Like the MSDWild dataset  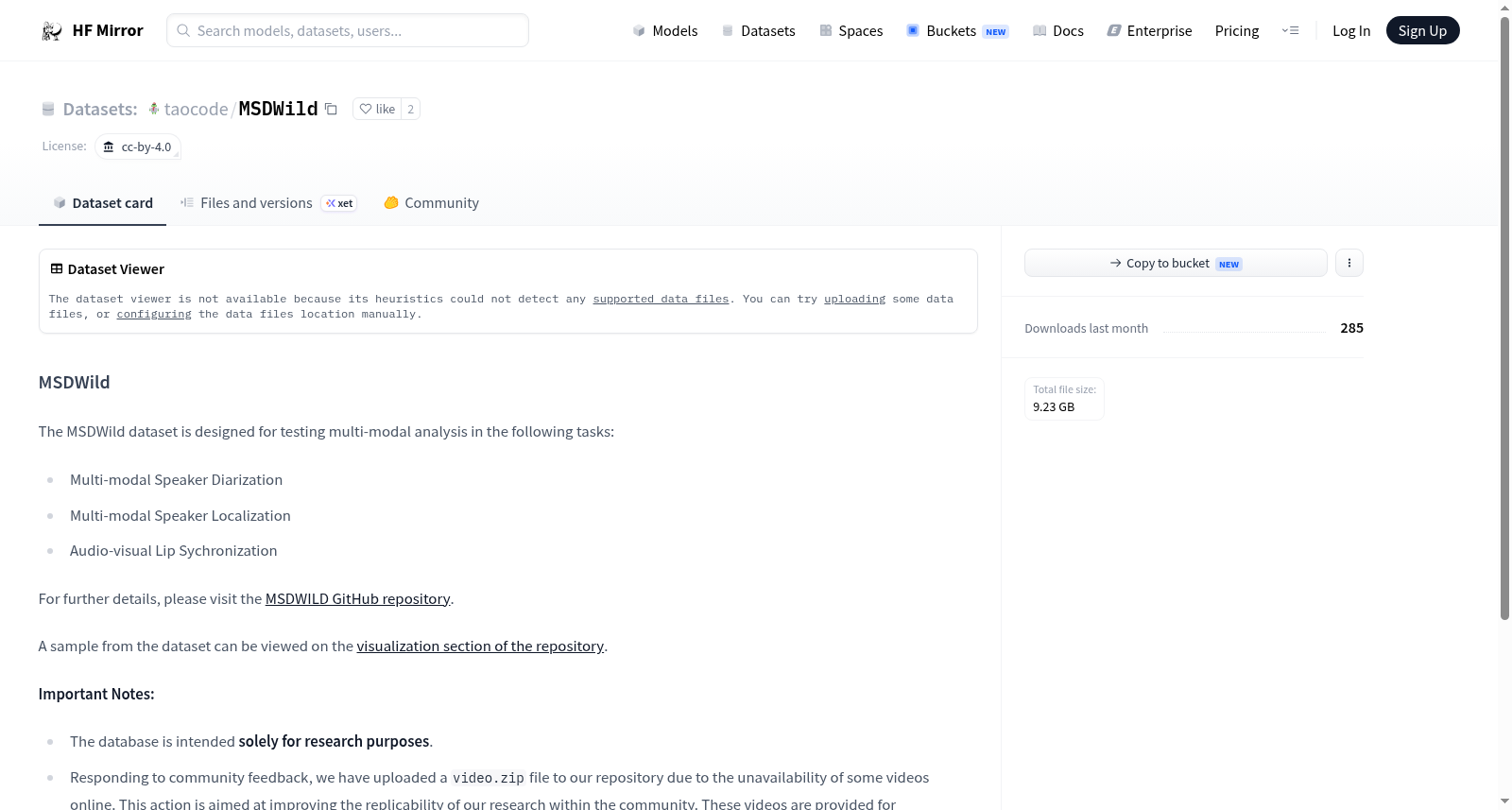377,109
